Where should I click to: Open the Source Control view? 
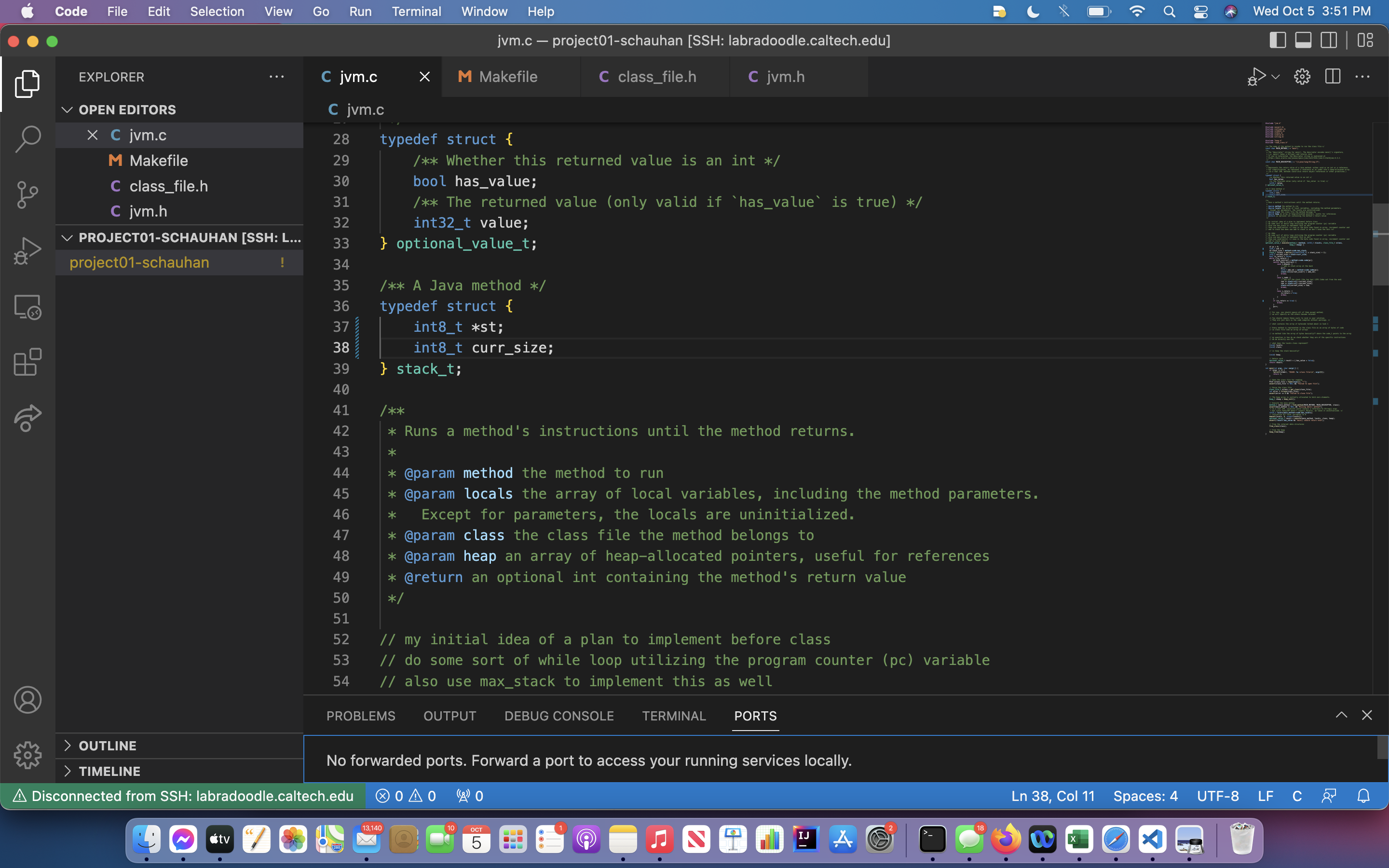pyautogui.click(x=27, y=195)
